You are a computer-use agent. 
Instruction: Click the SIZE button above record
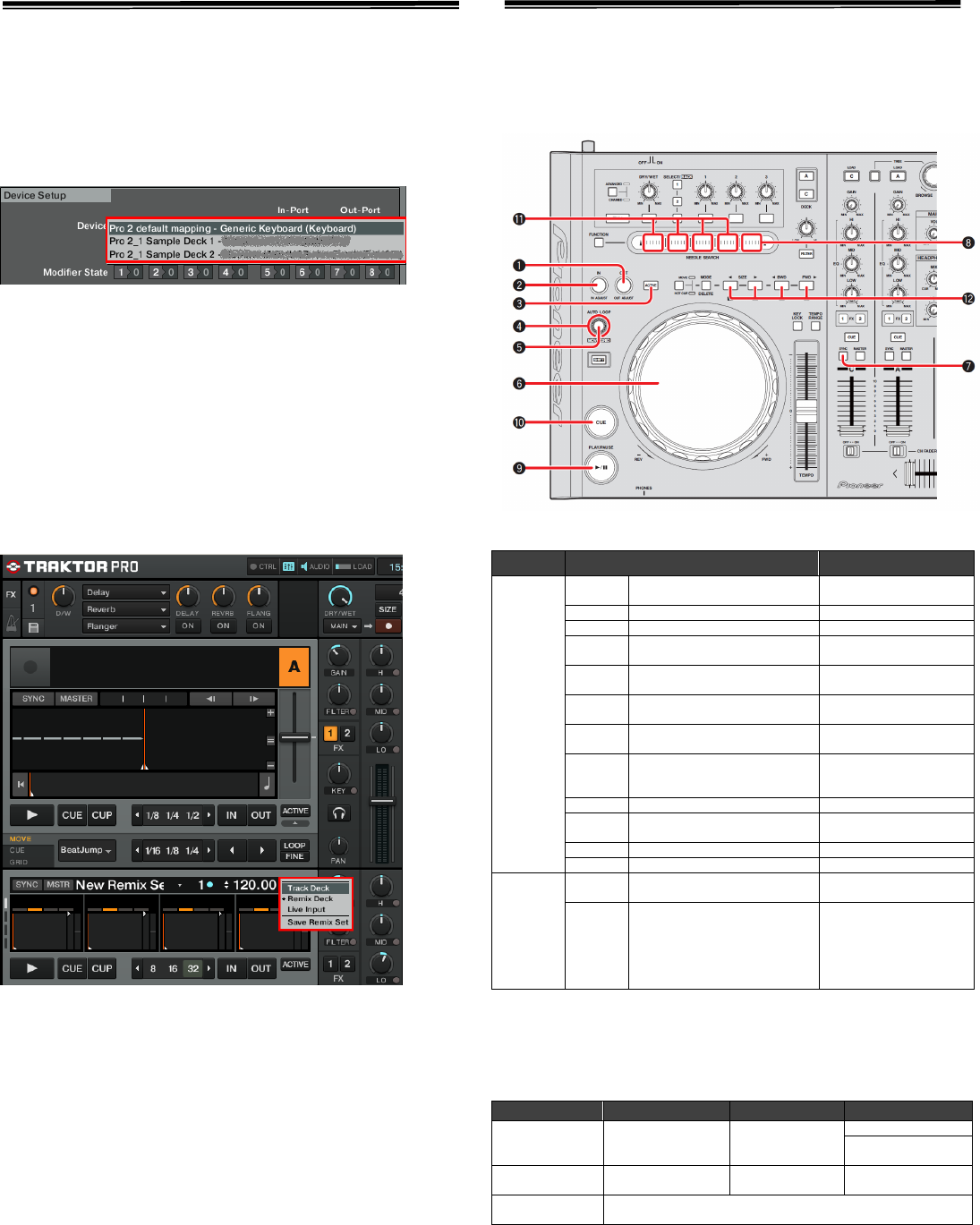pos(388,609)
